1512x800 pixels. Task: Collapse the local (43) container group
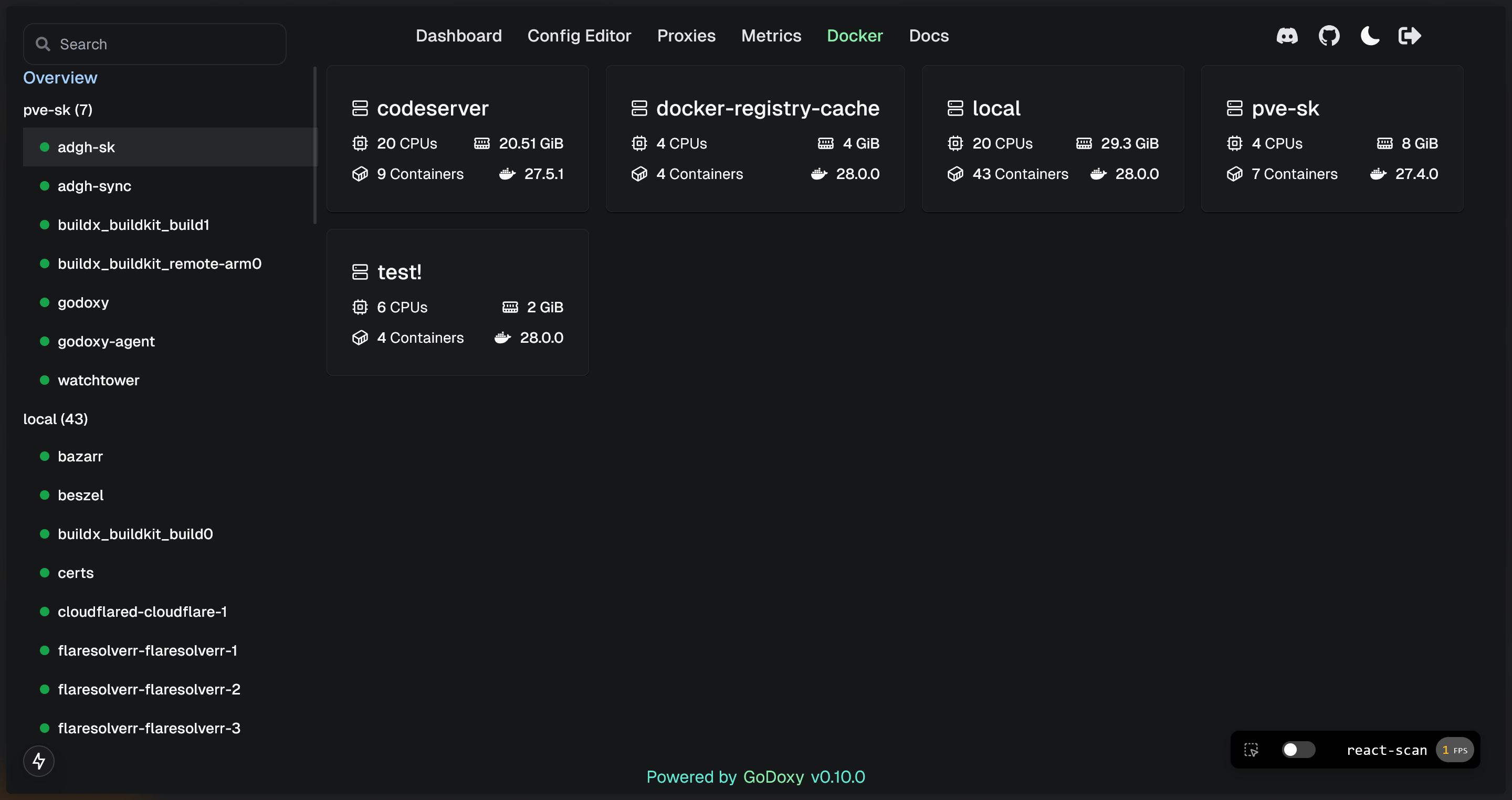point(55,418)
